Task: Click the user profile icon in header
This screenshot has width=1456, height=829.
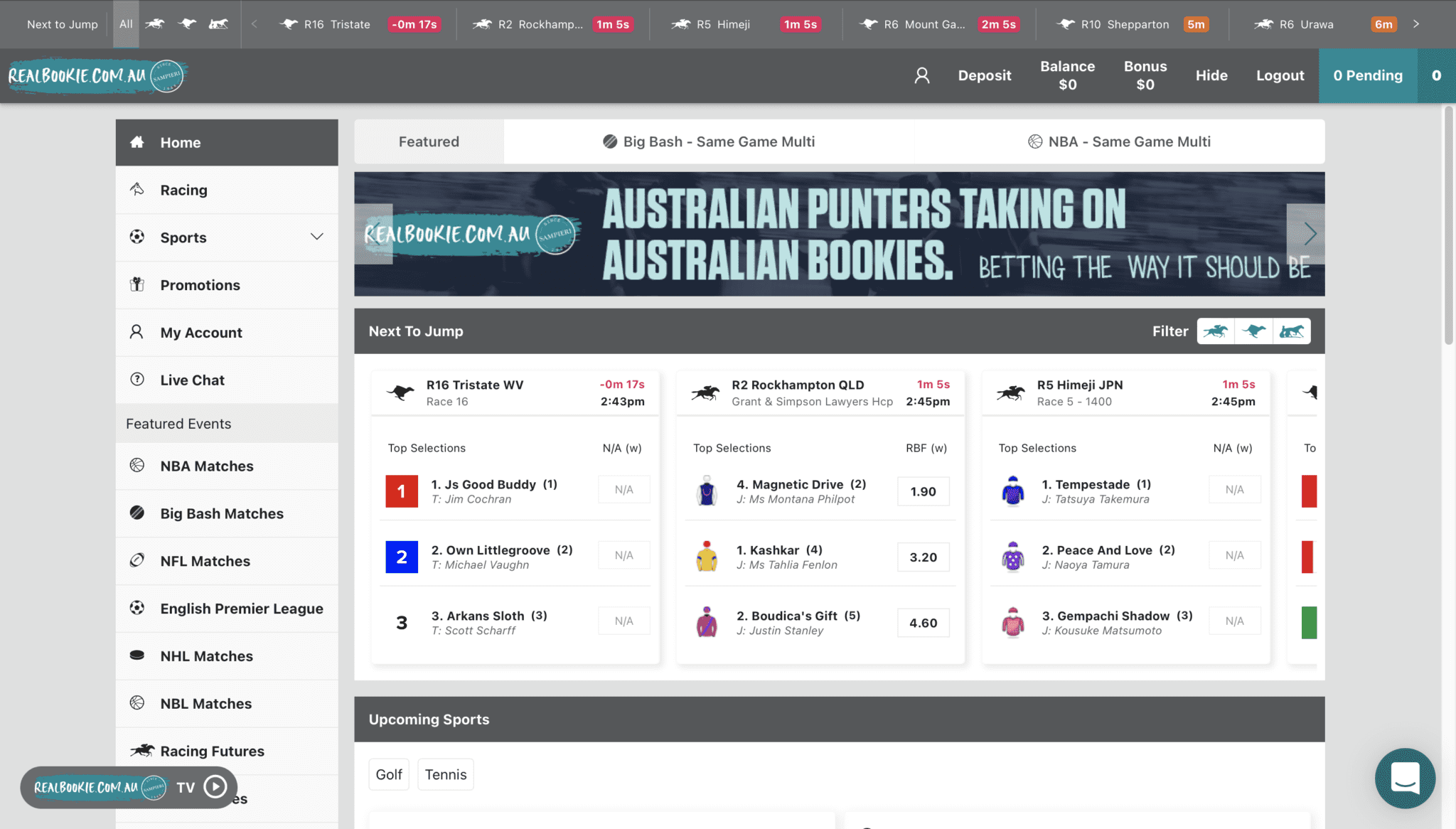Action: 922,75
